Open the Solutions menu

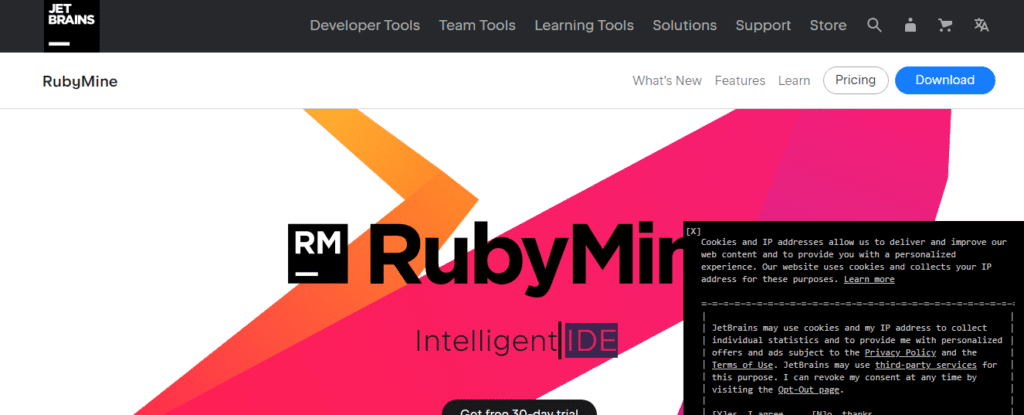pos(684,25)
